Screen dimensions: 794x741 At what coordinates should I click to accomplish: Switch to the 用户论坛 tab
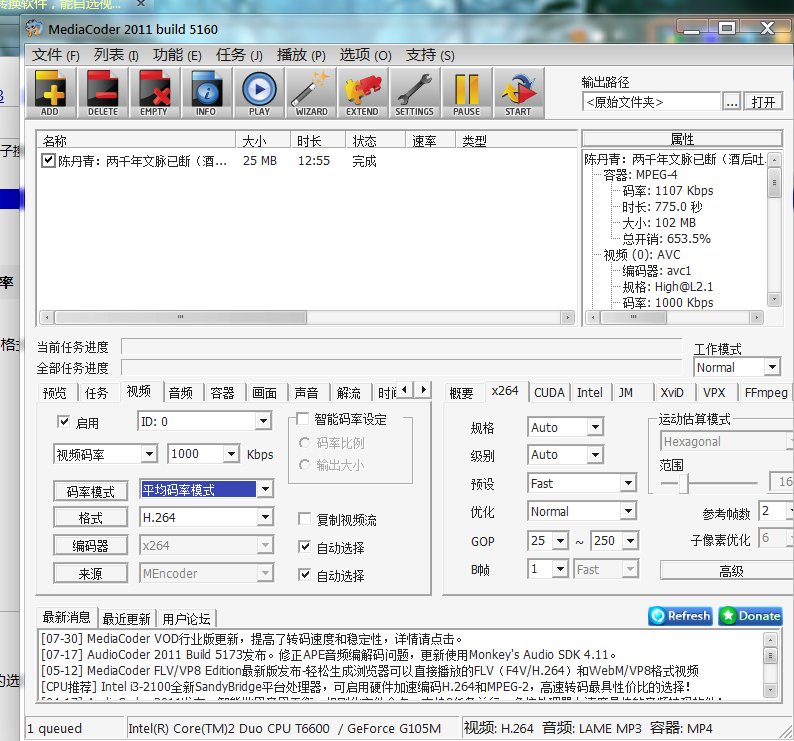186,618
